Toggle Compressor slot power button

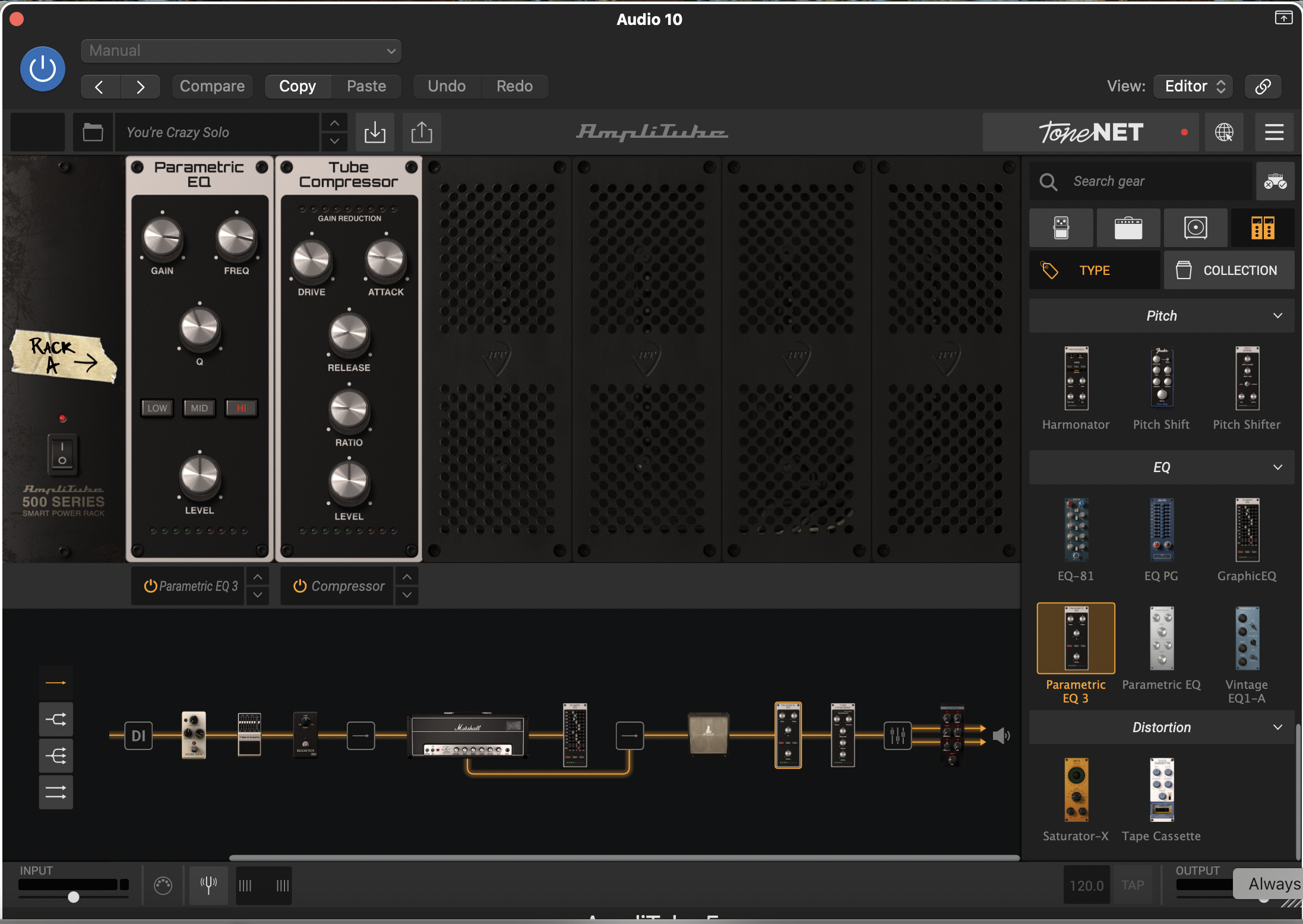coord(300,586)
